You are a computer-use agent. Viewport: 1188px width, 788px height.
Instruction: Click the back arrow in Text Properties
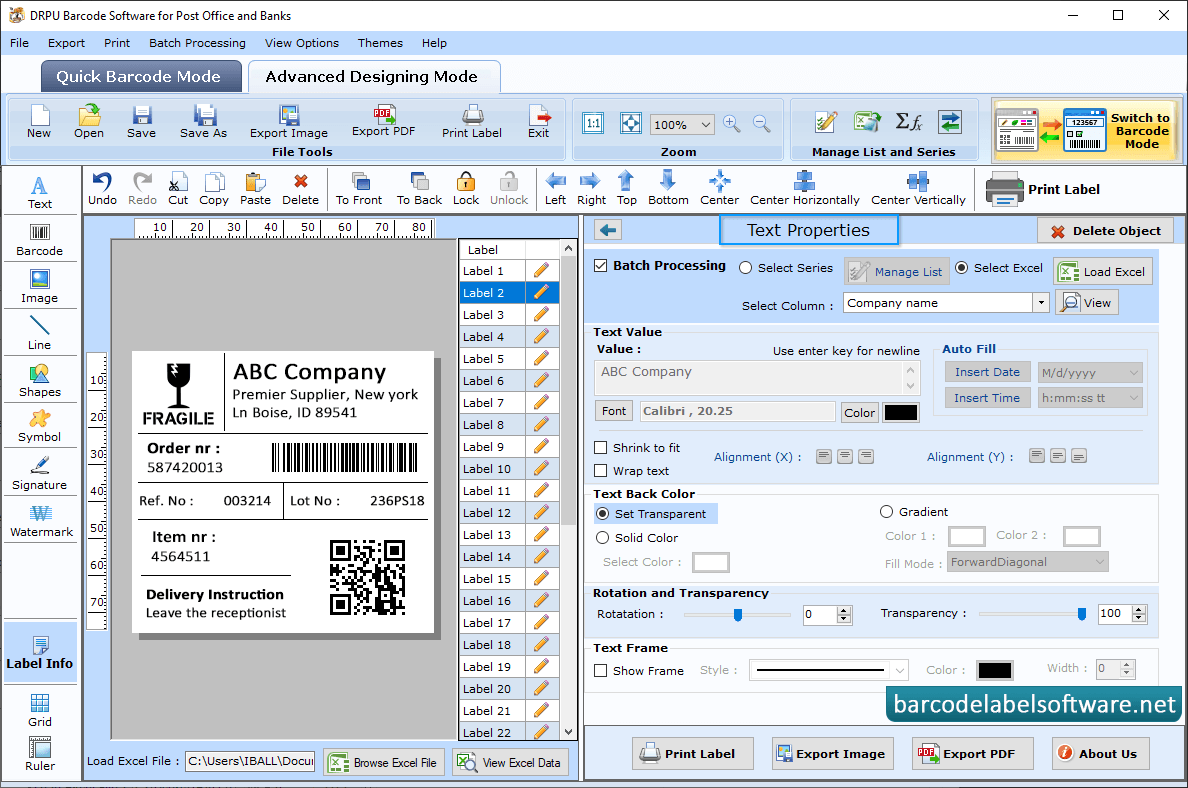[x=608, y=230]
